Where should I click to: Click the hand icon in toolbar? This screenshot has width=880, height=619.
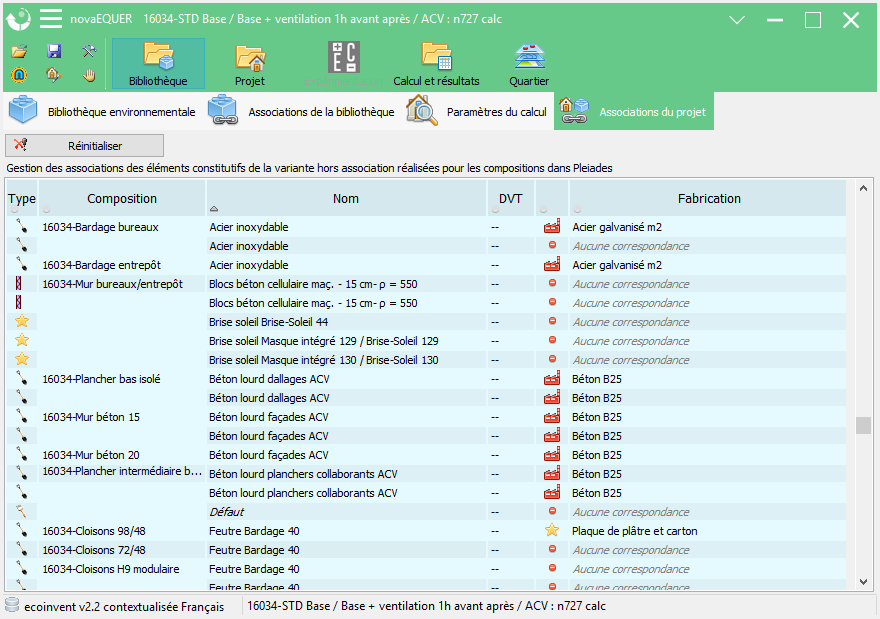point(89,75)
